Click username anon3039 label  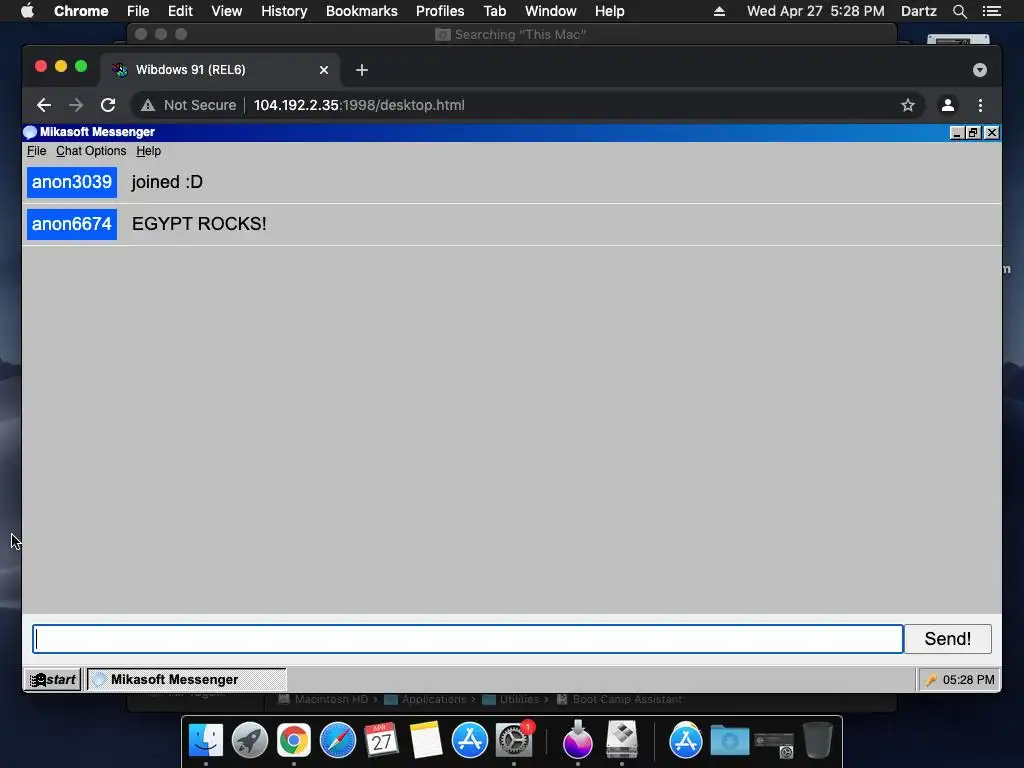click(x=72, y=182)
